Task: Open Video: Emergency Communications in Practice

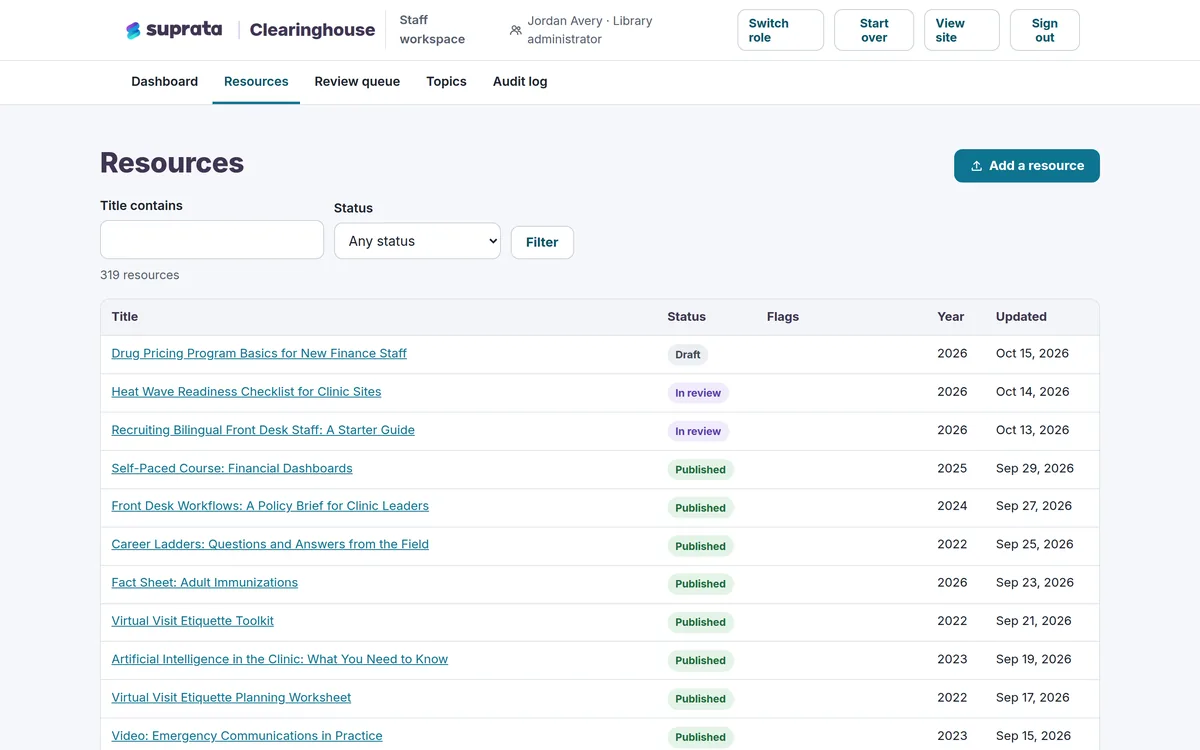Action: pos(247,736)
